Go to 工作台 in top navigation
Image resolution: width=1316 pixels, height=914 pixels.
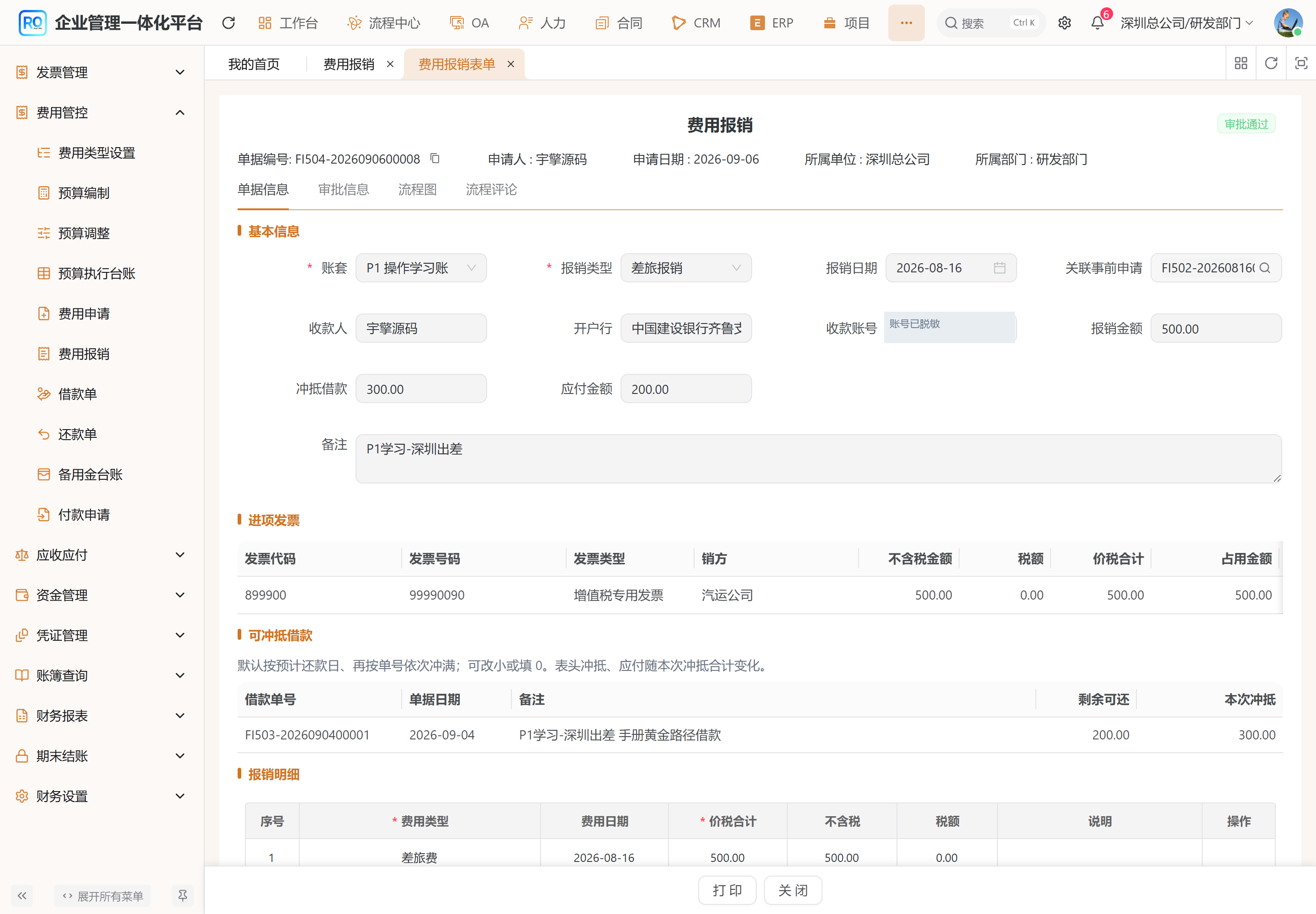pos(288,23)
